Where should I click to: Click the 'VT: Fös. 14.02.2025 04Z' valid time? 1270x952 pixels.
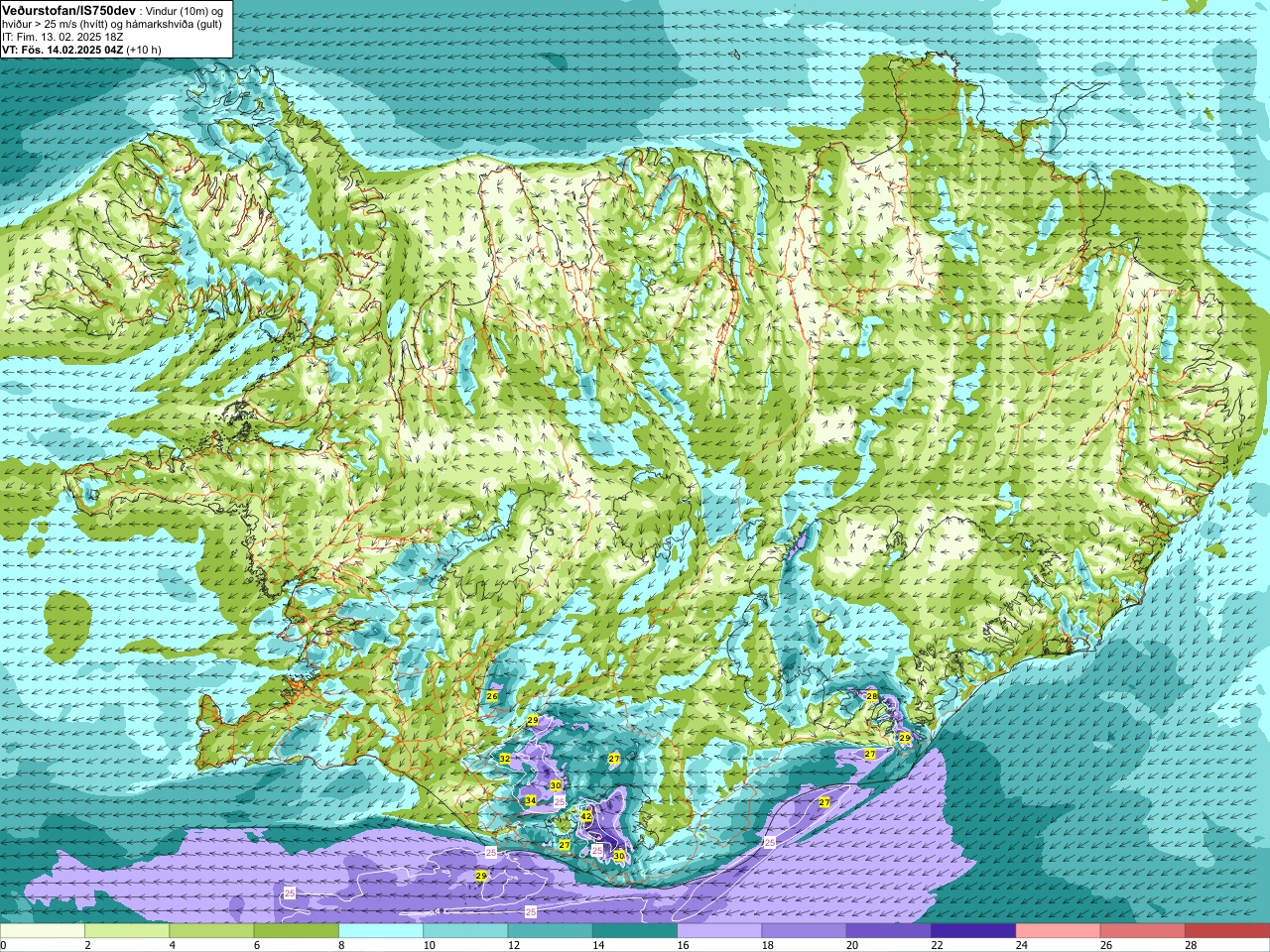[x=62, y=50]
